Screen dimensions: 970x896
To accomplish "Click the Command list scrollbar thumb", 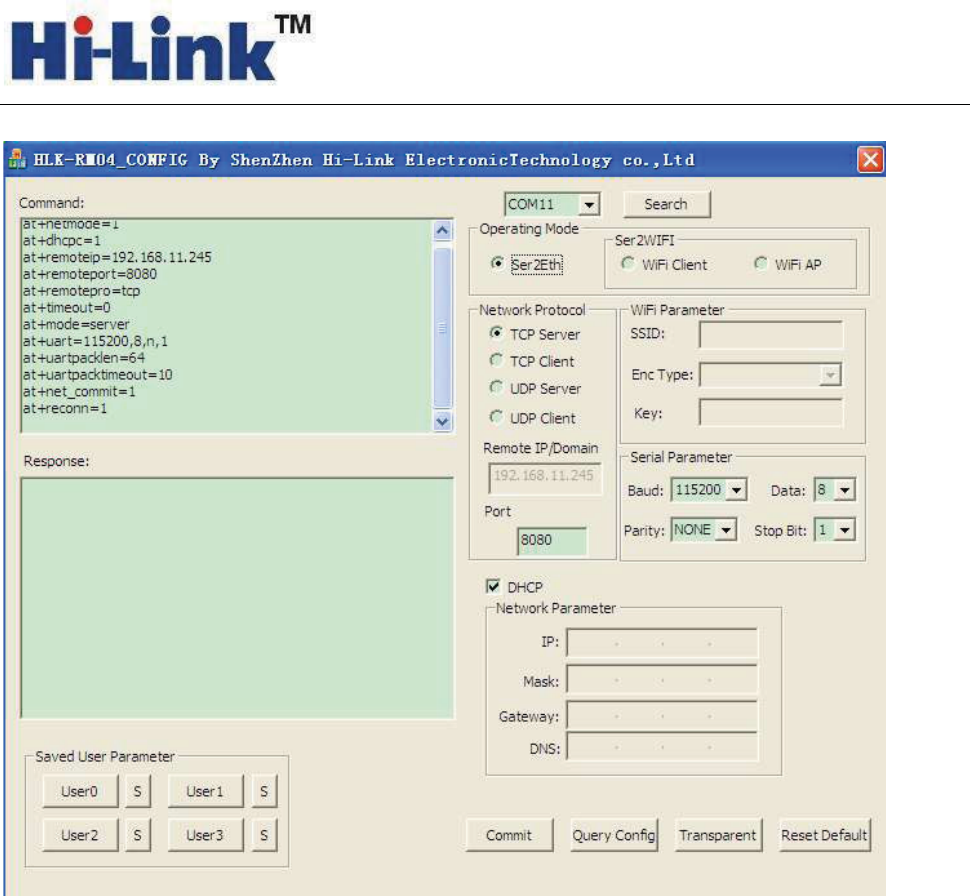I will (442, 327).
